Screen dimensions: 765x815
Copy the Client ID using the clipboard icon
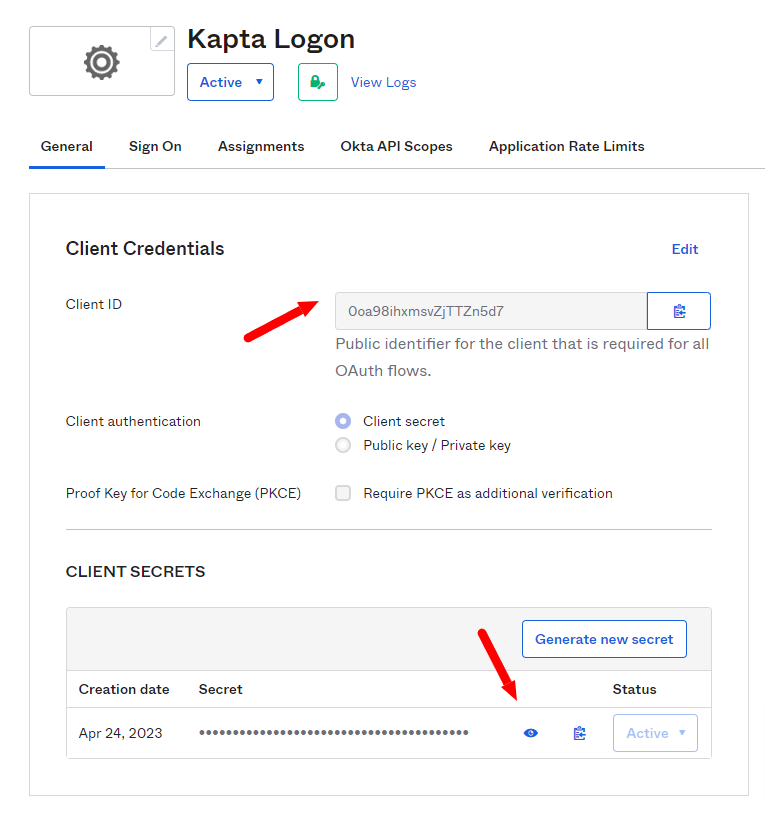[x=678, y=310]
